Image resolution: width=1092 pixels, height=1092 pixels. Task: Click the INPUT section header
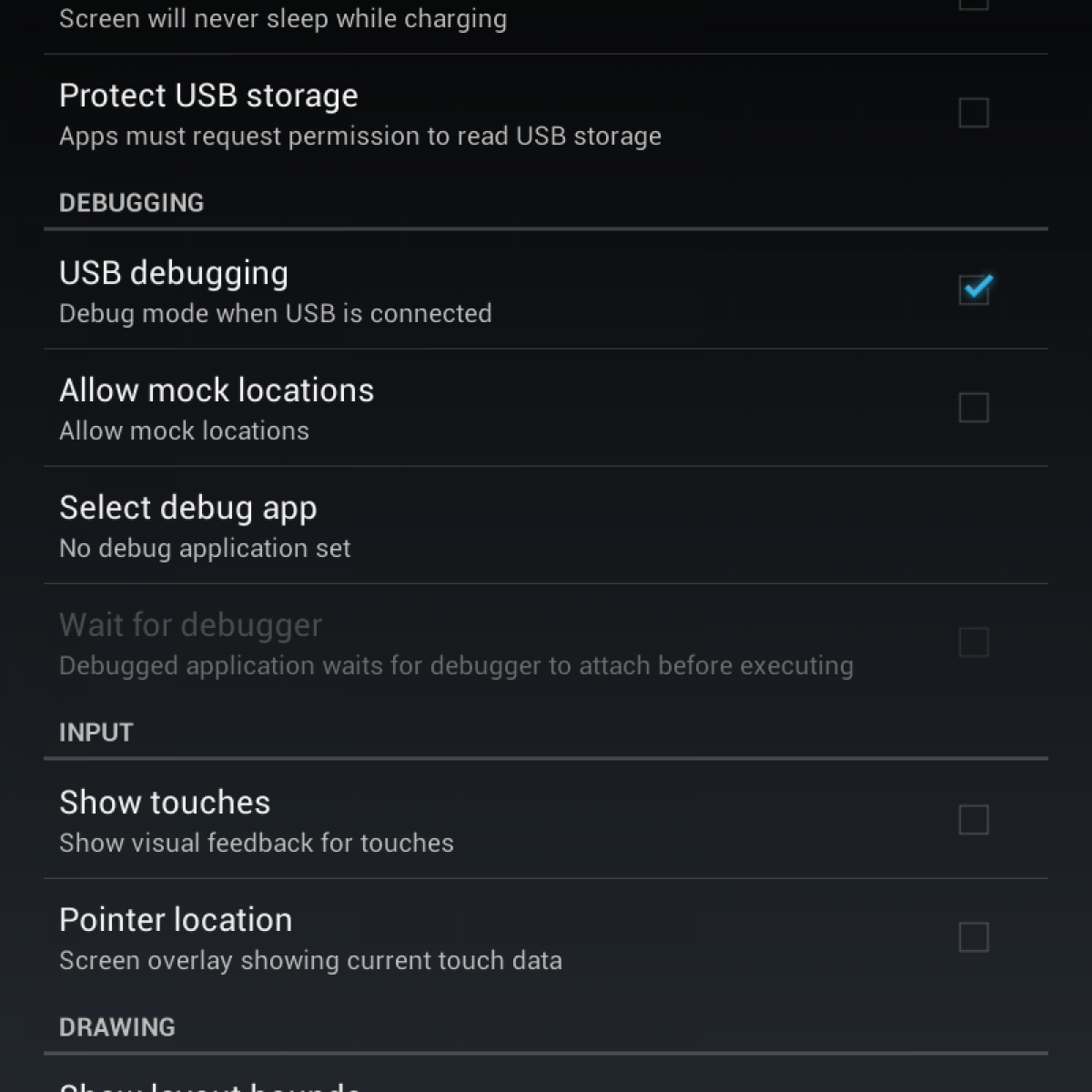coord(96,733)
